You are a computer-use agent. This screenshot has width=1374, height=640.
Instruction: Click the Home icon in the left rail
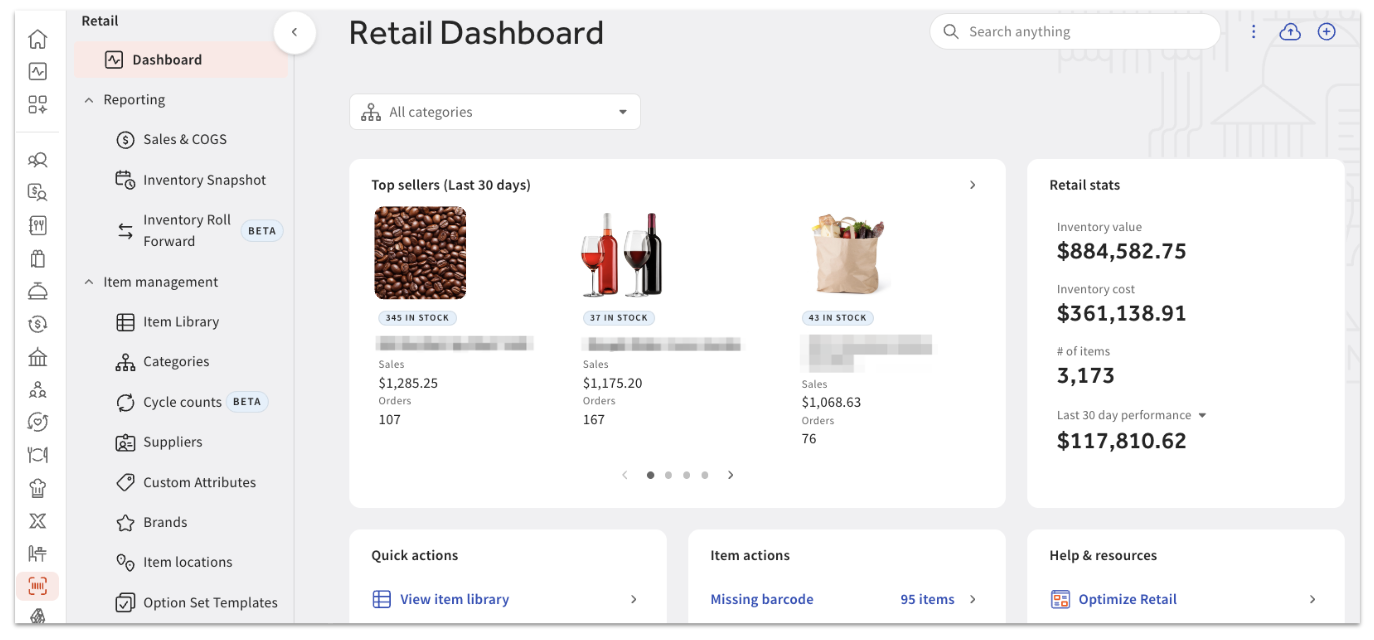(38, 38)
